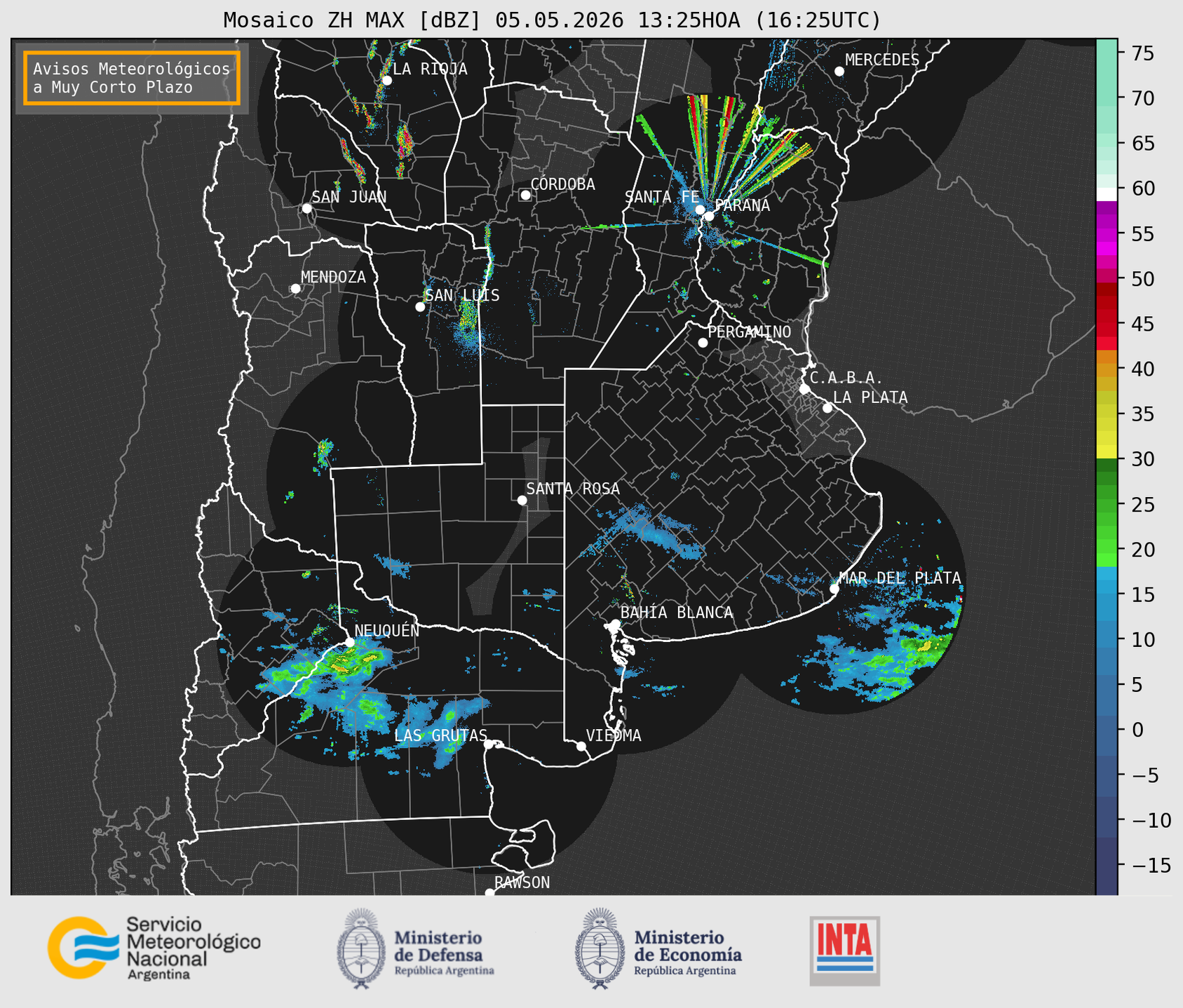Click the San Luis city marker dot
Screen dimensions: 1183x1008
click(x=420, y=307)
